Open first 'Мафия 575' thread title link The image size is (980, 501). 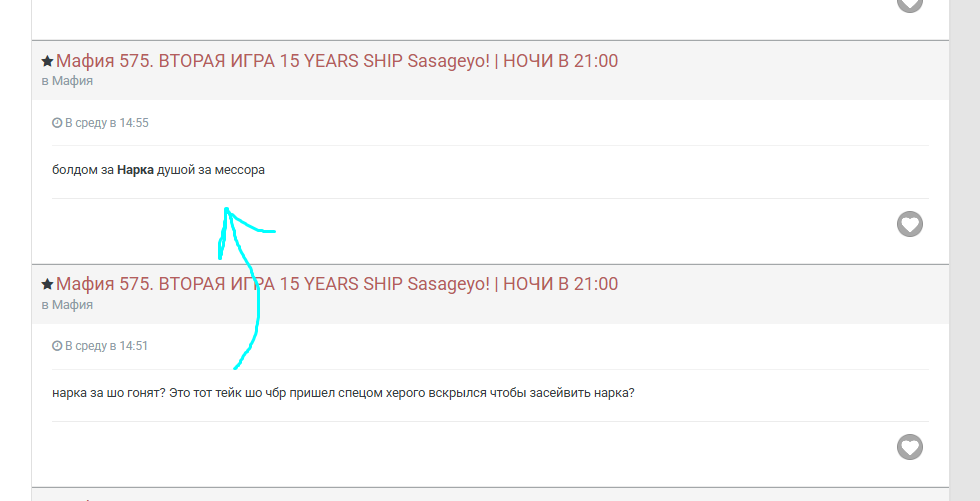pos(337,61)
